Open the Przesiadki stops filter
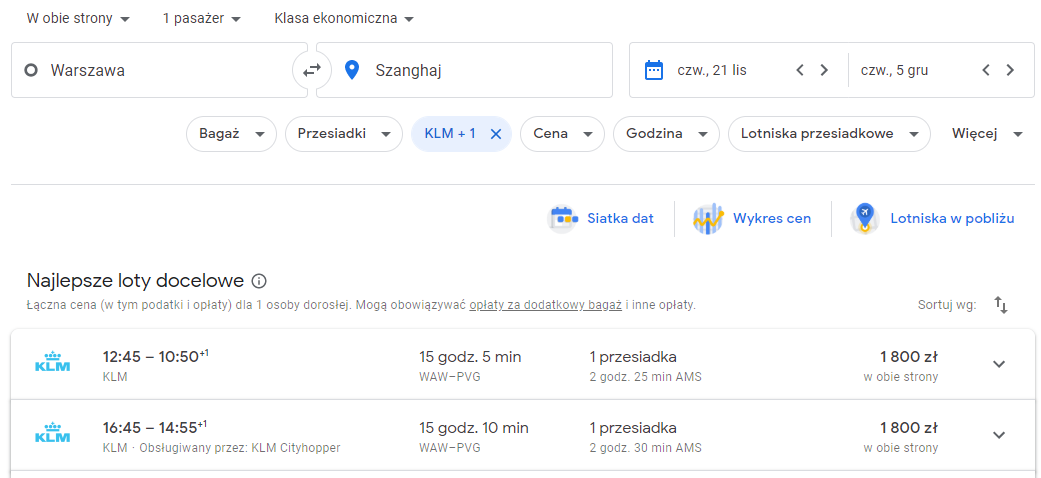1041x478 pixels. [344, 134]
